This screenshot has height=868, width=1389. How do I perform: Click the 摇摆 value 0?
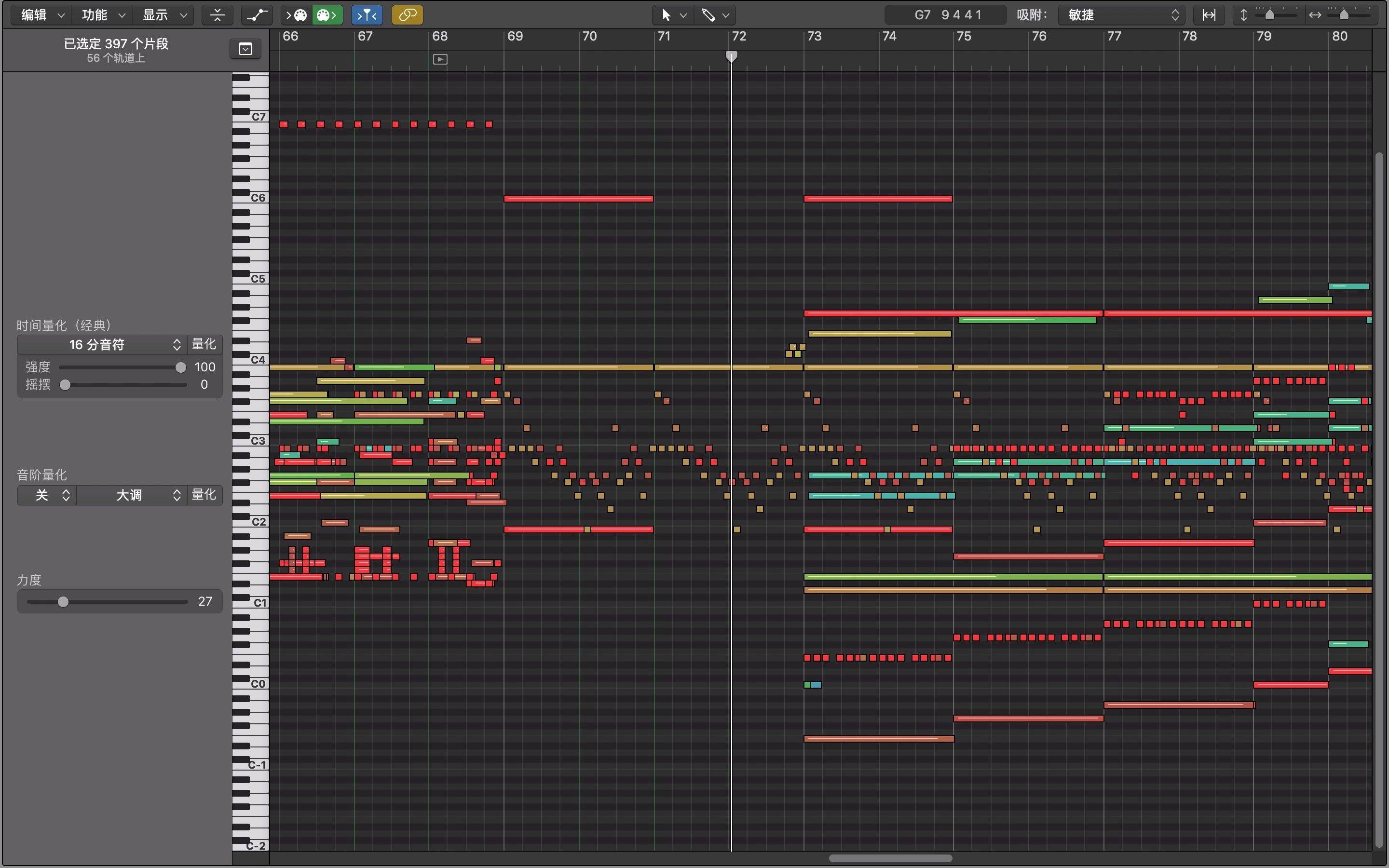point(204,385)
